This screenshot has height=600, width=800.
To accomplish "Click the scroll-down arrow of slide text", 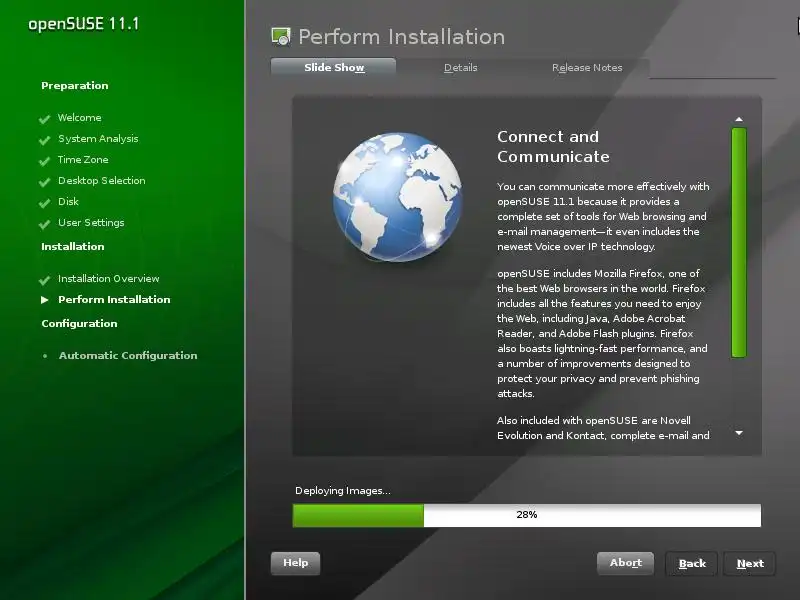I will [739, 433].
